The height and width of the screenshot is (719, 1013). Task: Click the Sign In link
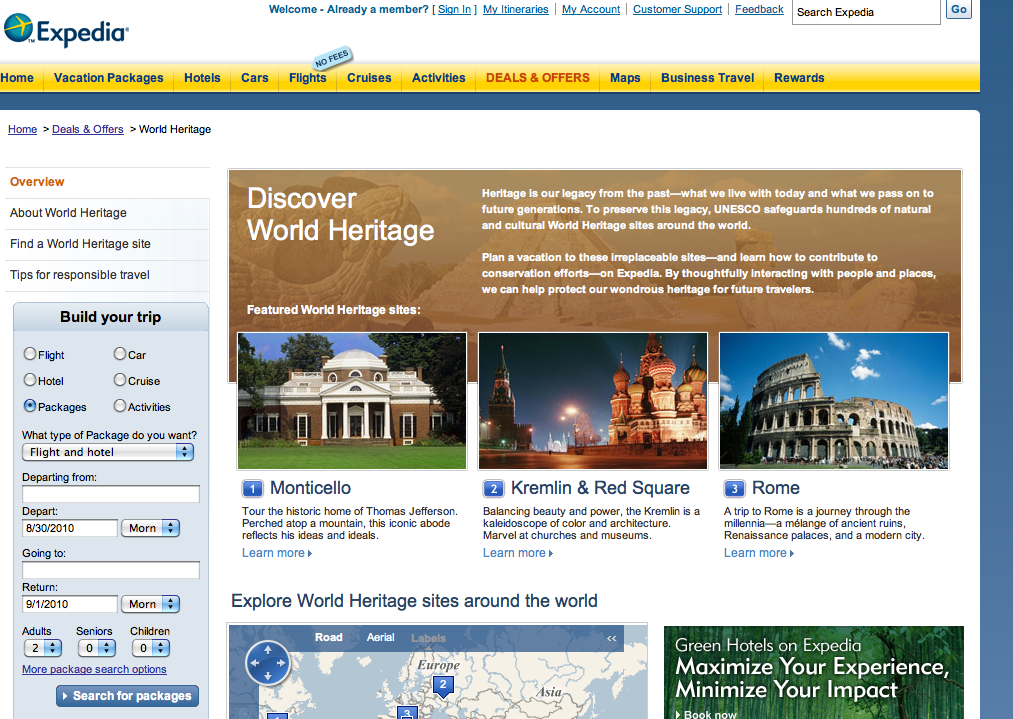[x=454, y=9]
